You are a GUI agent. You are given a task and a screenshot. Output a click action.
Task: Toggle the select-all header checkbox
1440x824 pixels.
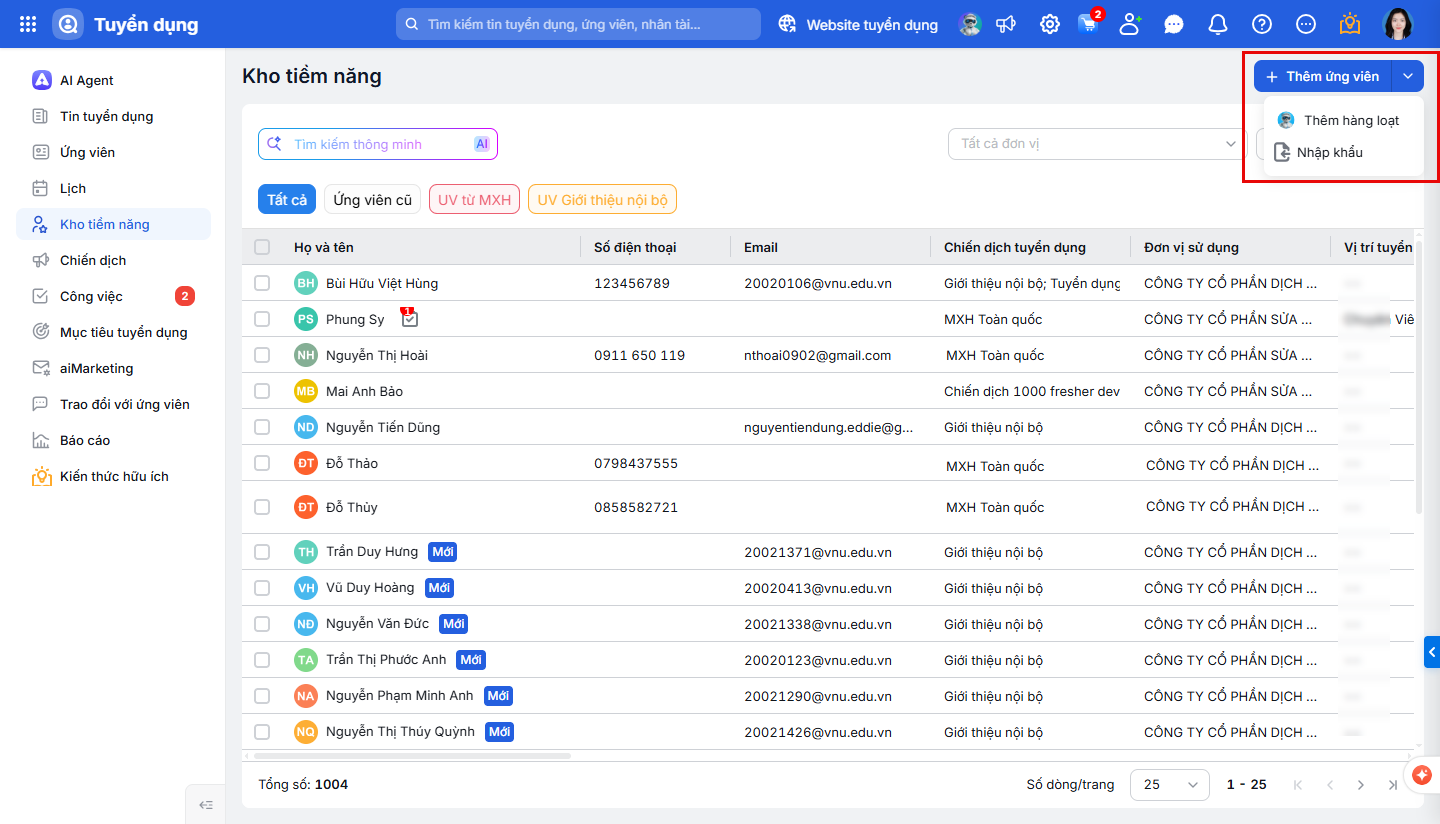[x=262, y=247]
